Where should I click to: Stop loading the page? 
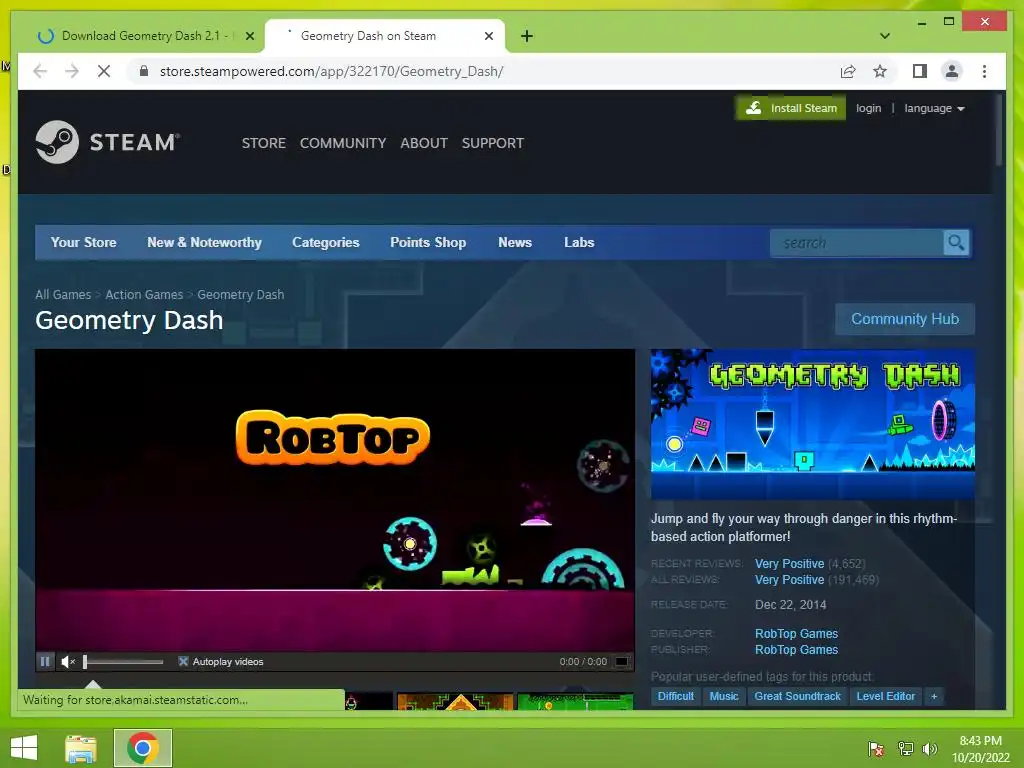(104, 71)
